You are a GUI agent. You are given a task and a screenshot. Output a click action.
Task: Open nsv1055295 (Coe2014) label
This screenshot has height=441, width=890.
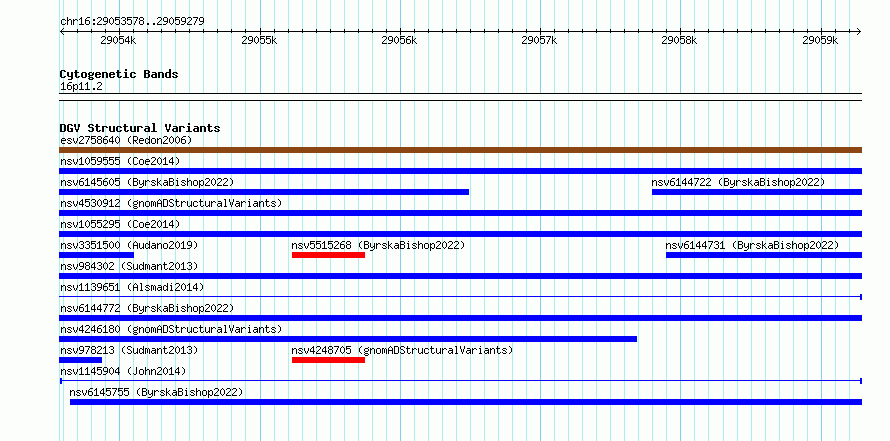click(x=120, y=224)
